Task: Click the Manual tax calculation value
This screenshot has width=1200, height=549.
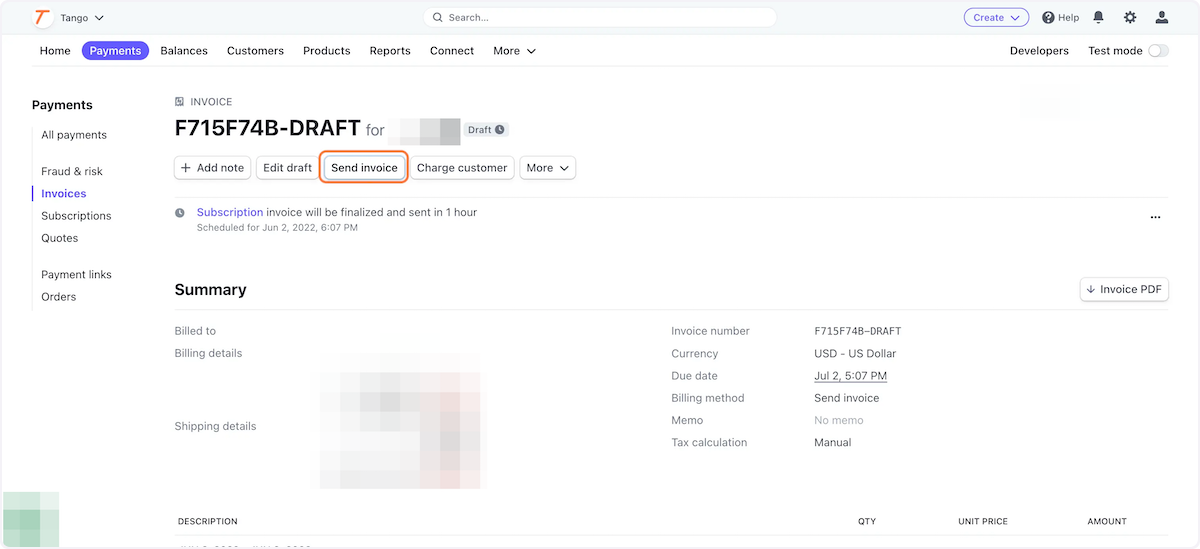Action: (832, 442)
